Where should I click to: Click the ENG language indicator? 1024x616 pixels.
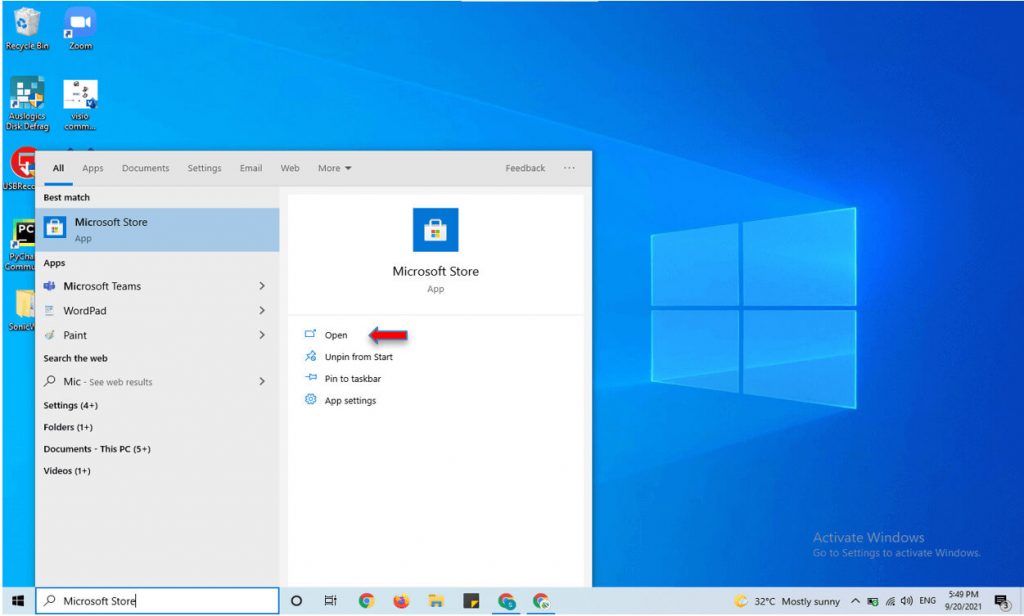click(x=927, y=601)
